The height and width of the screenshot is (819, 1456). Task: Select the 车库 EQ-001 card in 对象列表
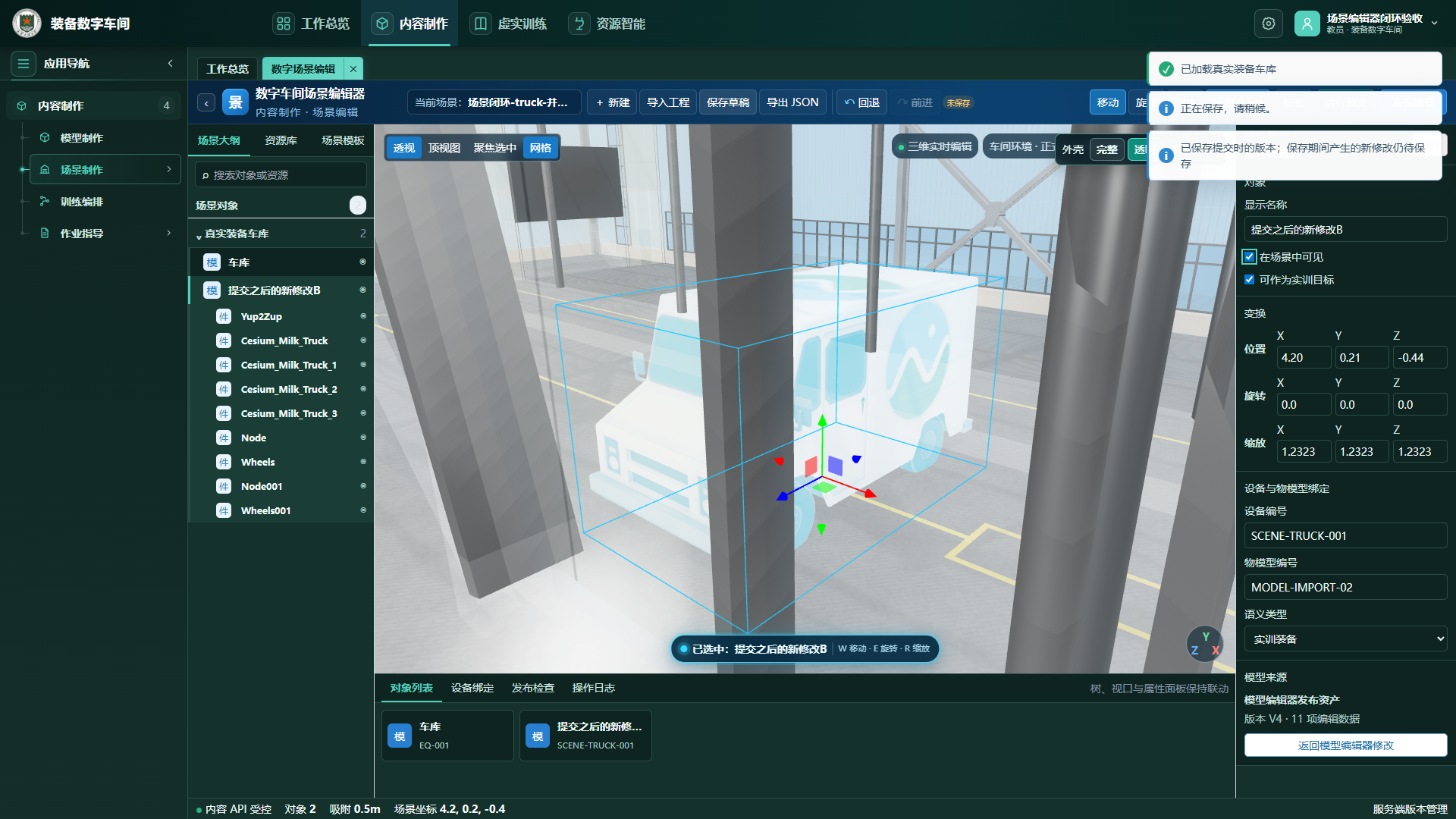coord(447,736)
